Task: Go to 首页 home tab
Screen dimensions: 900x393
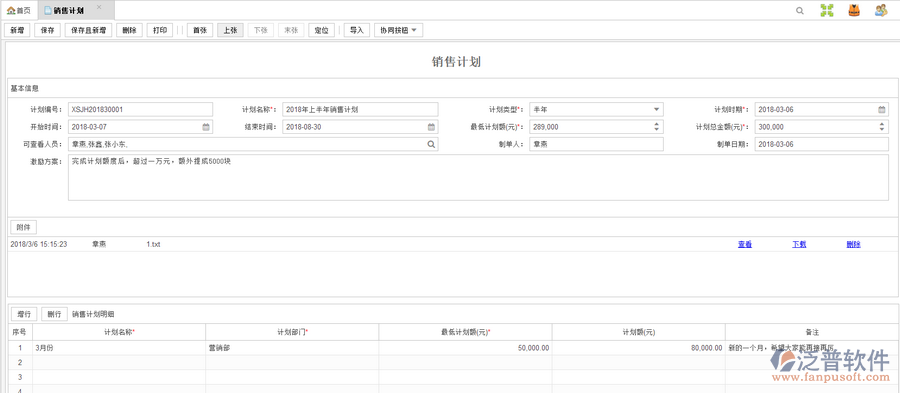Action: 19,11
